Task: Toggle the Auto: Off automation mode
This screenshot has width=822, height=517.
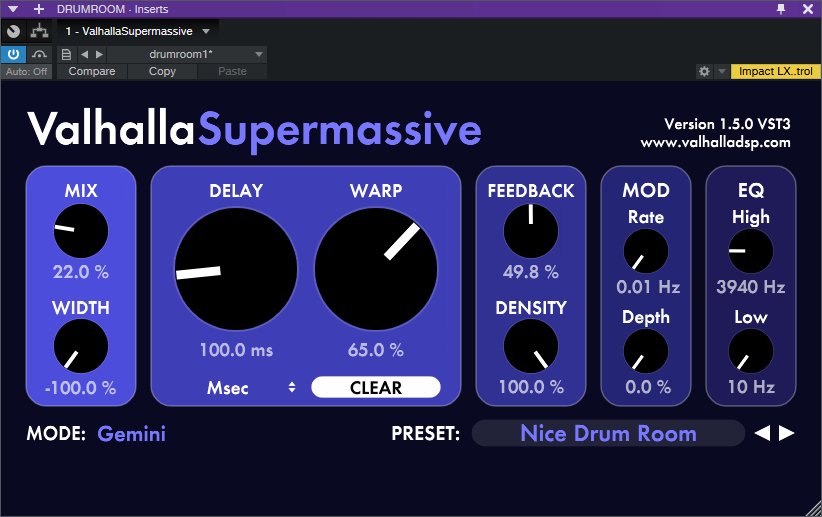Action: [x=26, y=71]
